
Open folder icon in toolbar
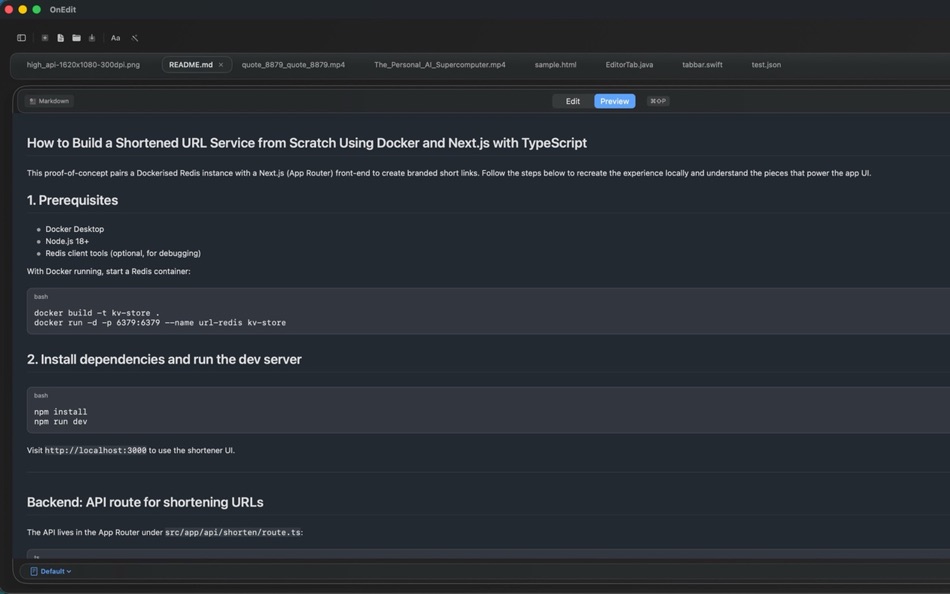tap(76, 38)
